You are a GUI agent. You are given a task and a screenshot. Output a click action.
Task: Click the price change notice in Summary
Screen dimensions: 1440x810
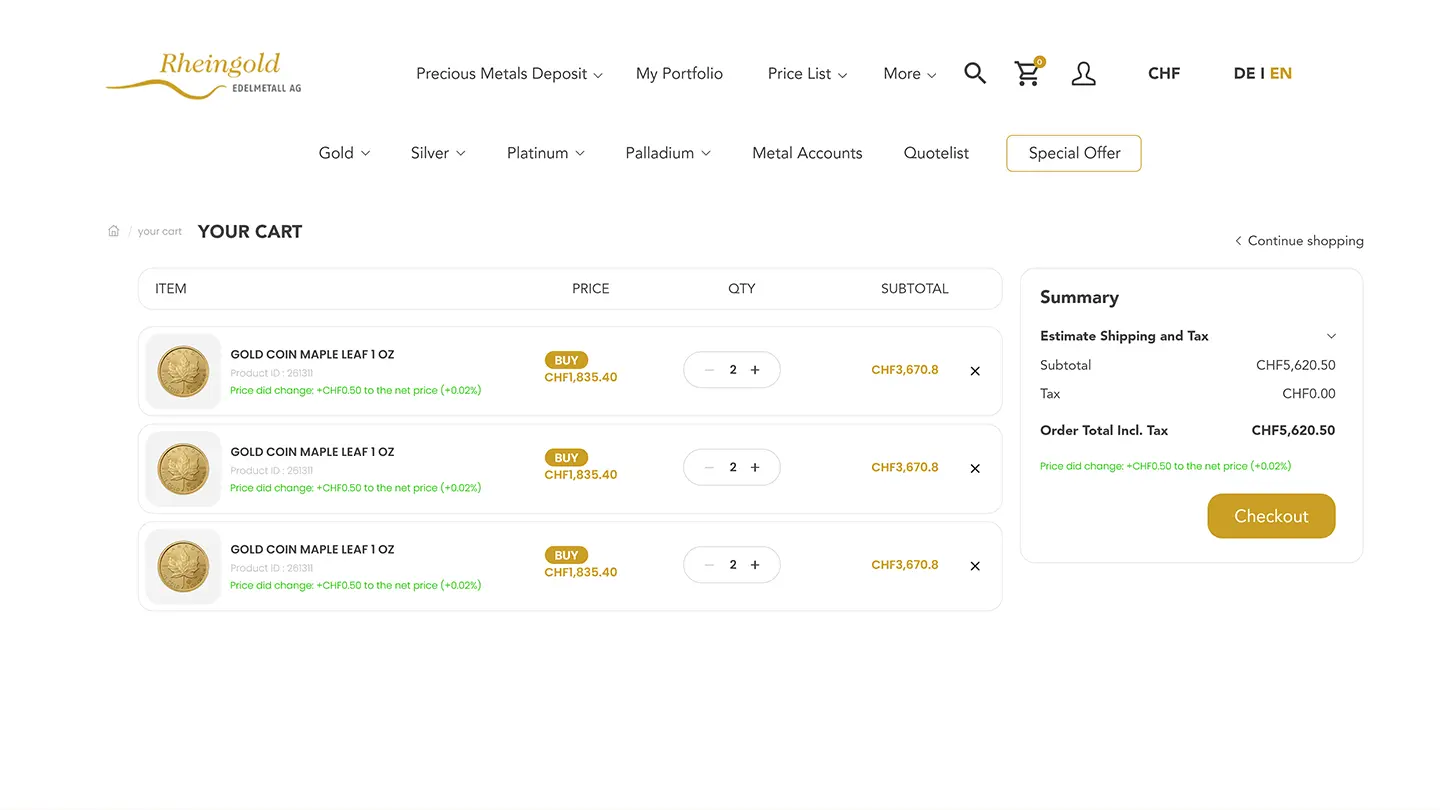1165,466
